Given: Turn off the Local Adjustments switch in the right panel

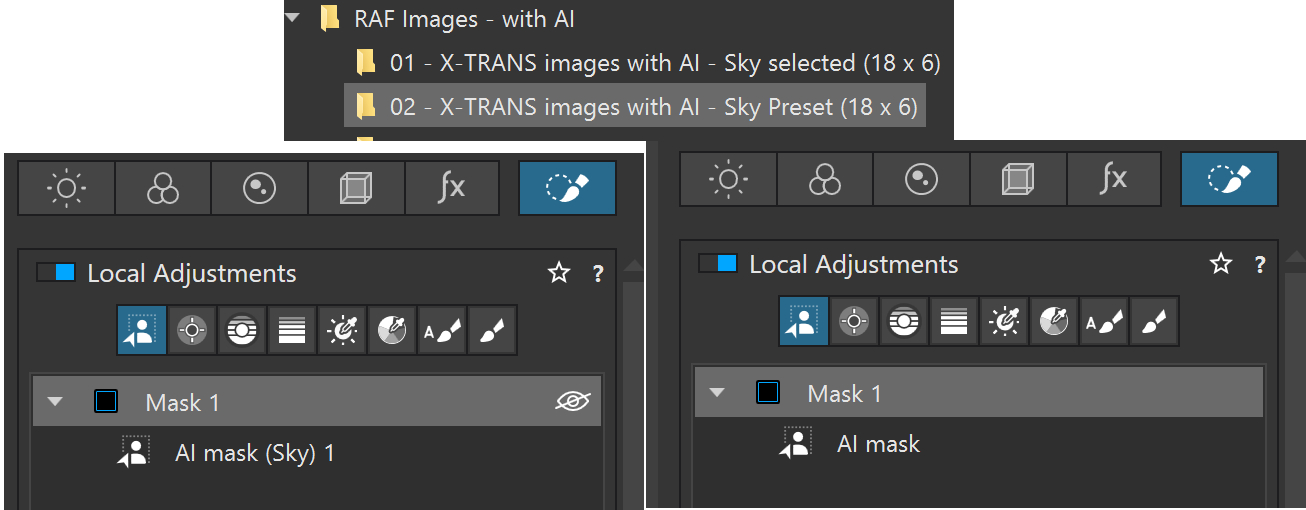Looking at the screenshot, I should click(718, 264).
